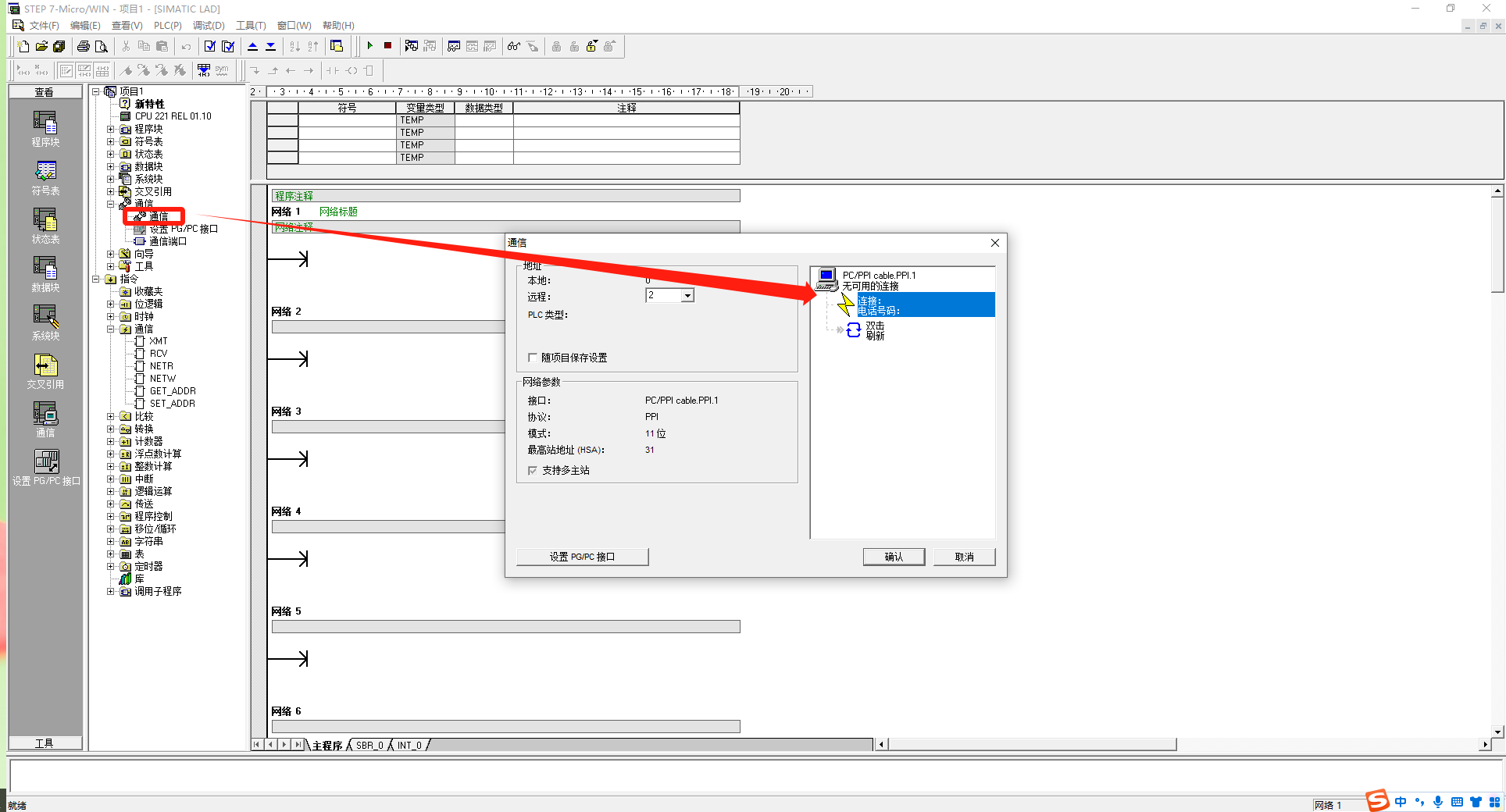Click the Print preview icon
1506x812 pixels.
pos(101,47)
